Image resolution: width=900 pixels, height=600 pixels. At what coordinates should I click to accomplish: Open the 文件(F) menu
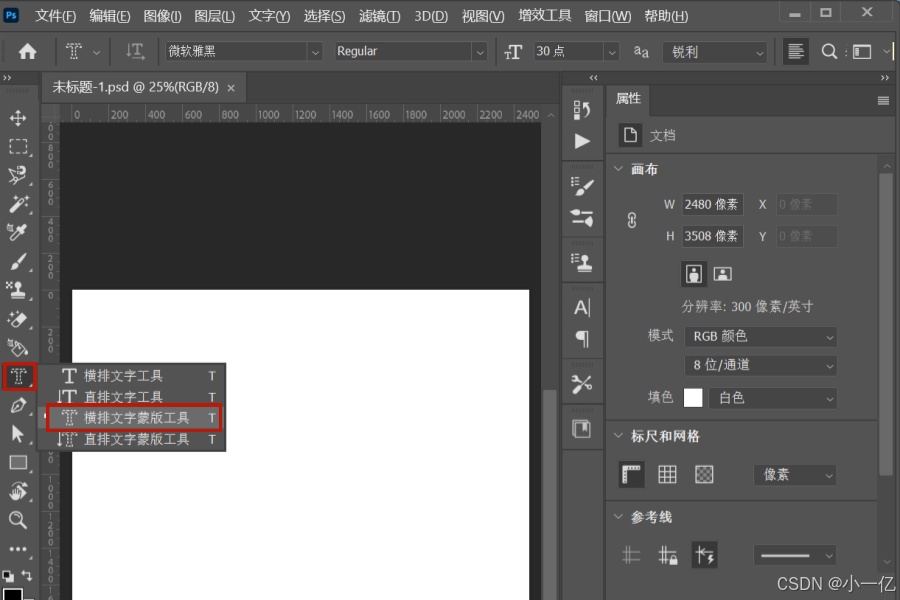[55, 16]
